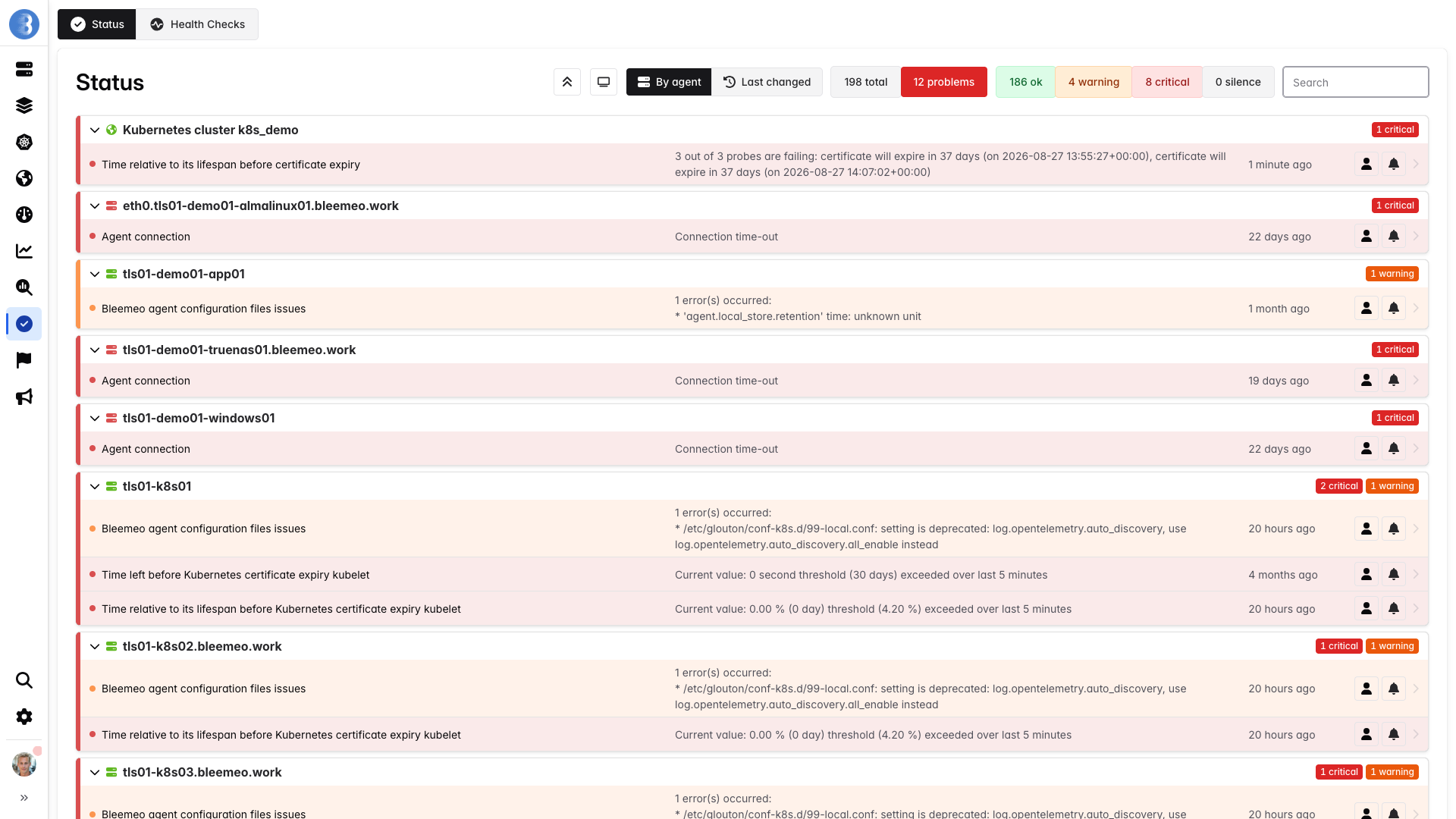Click bell on tls01-k8s02 lifespan kubelet row

(x=1394, y=734)
